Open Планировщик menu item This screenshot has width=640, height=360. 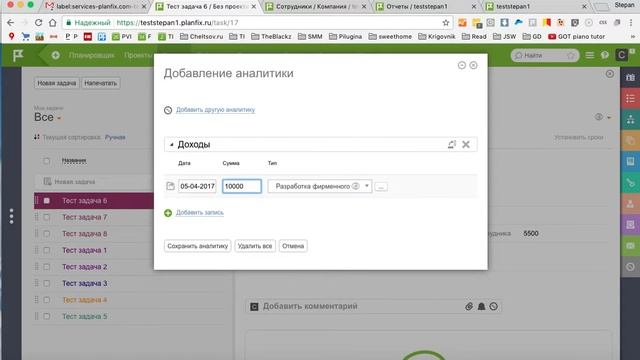[91, 55]
